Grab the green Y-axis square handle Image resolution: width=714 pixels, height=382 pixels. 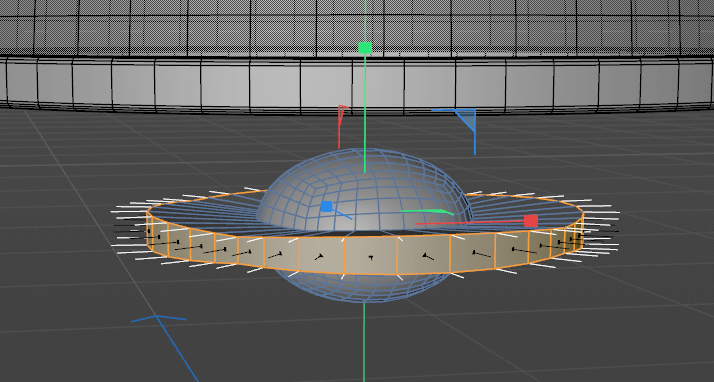click(x=365, y=48)
